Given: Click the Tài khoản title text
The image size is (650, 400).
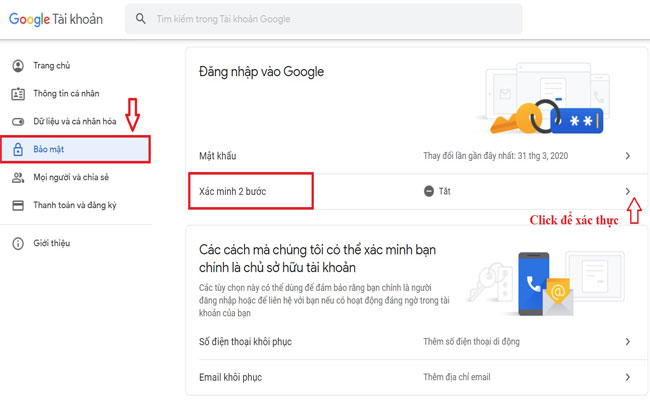Looking at the screenshot, I should [78, 19].
